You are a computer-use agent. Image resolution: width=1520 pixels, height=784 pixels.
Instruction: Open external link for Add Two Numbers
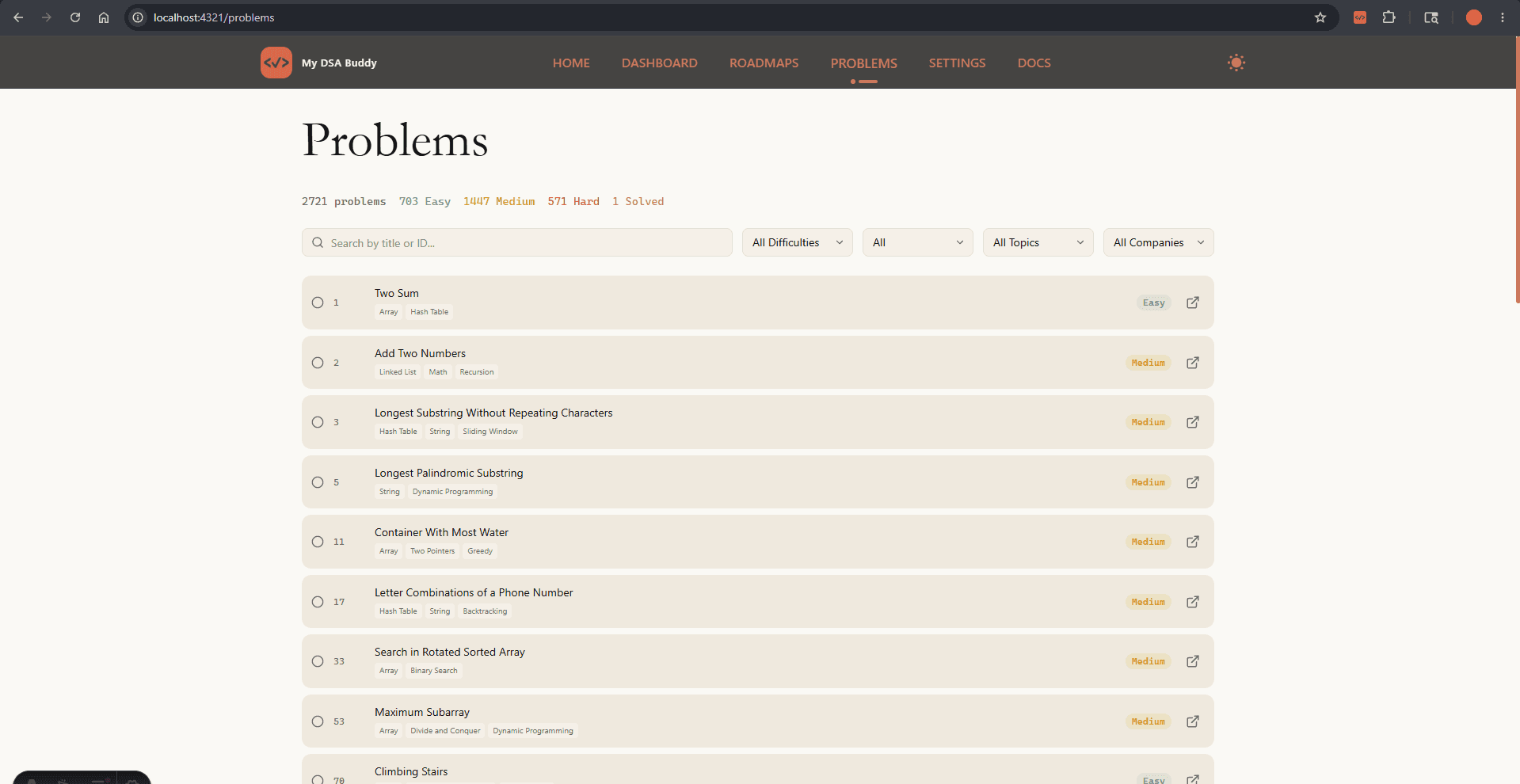coord(1192,363)
